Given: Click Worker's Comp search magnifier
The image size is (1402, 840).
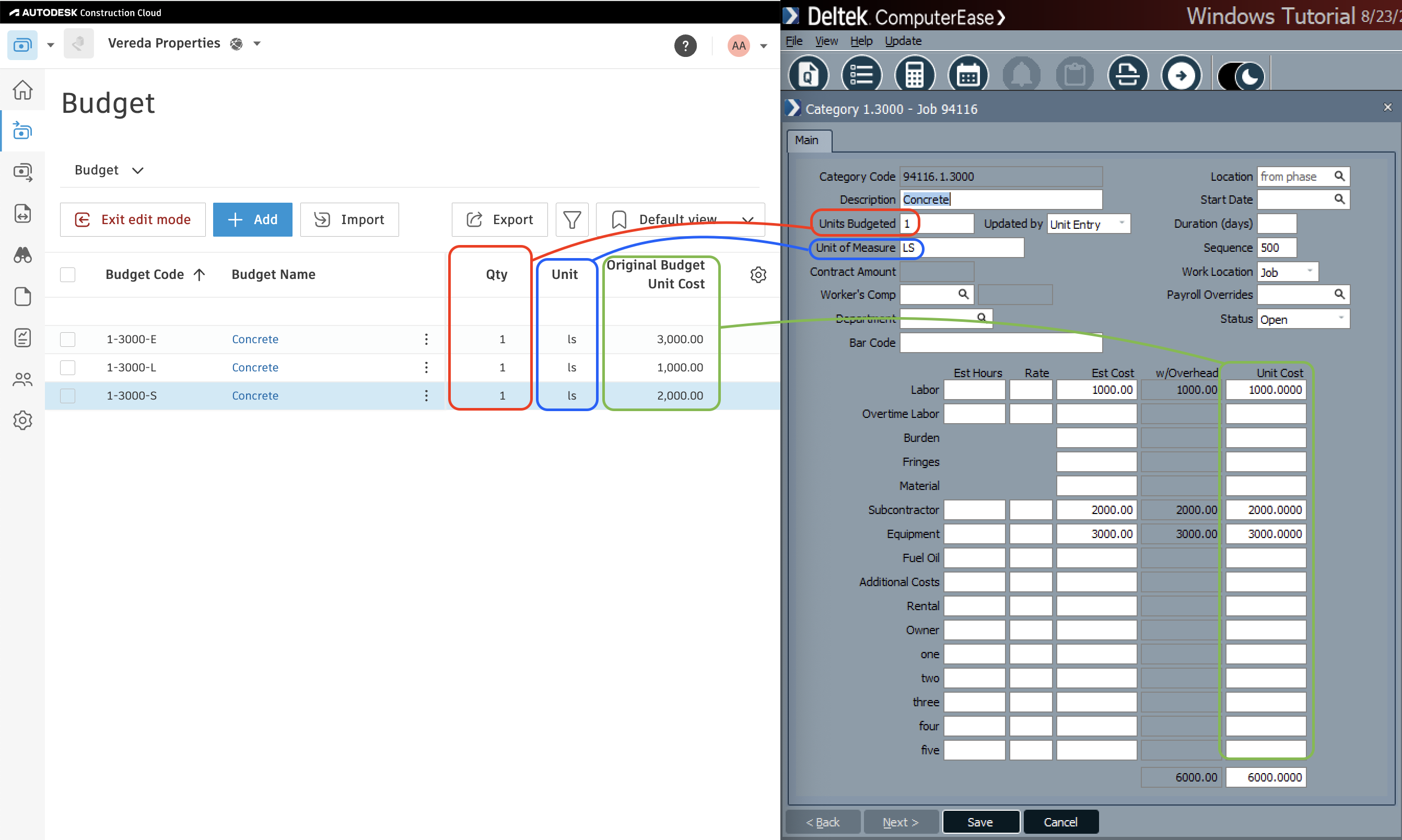Looking at the screenshot, I should [x=963, y=294].
